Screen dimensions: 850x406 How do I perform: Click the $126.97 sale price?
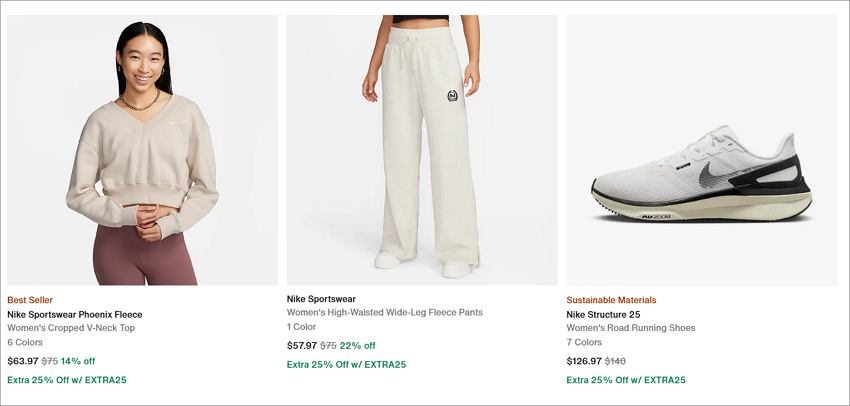(x=584, y=361)
